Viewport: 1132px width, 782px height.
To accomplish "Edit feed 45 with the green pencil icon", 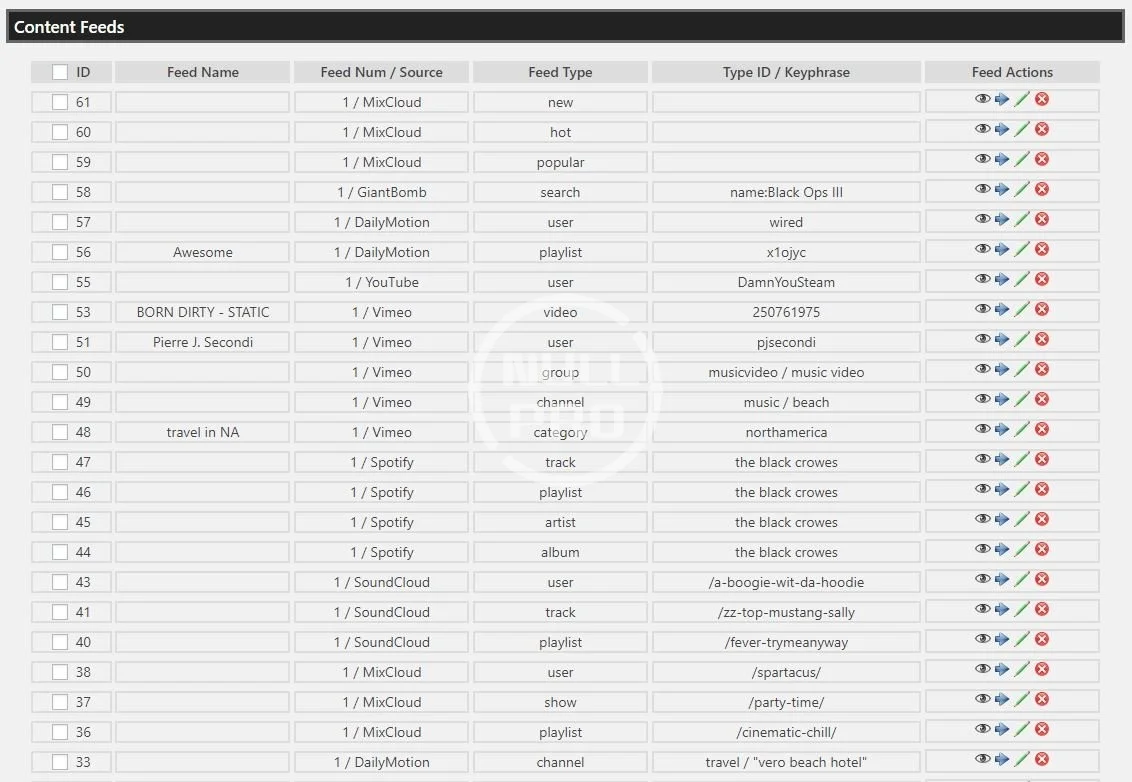I will coord(1021,519).
